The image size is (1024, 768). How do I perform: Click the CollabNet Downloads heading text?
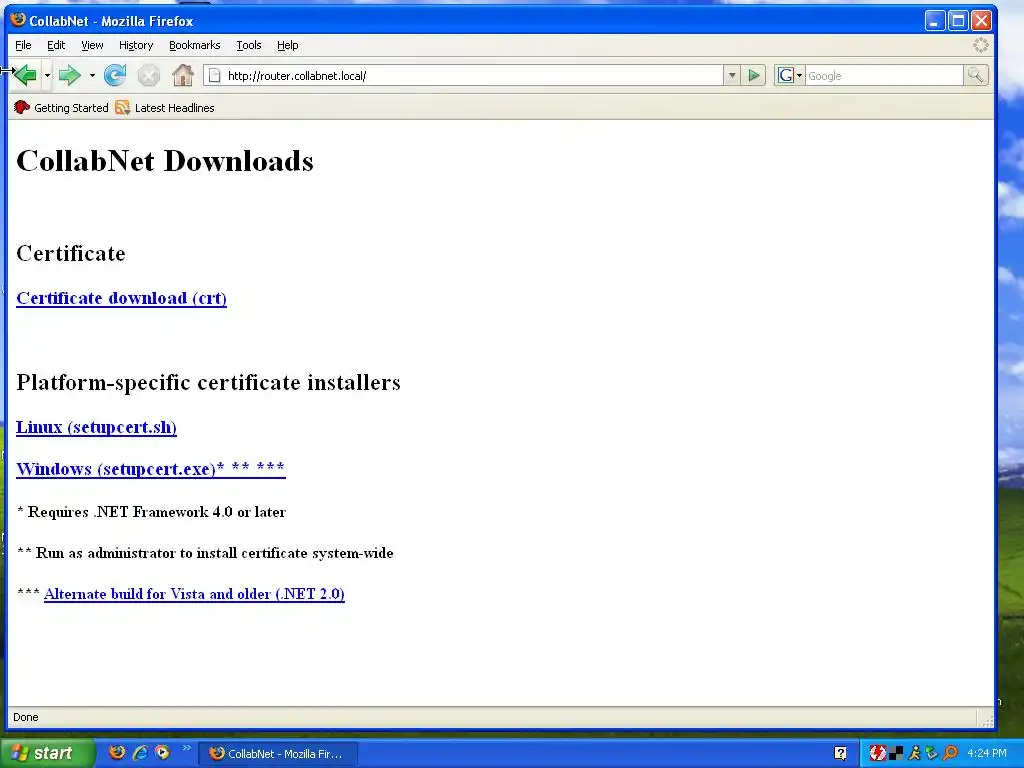point(165,161)
